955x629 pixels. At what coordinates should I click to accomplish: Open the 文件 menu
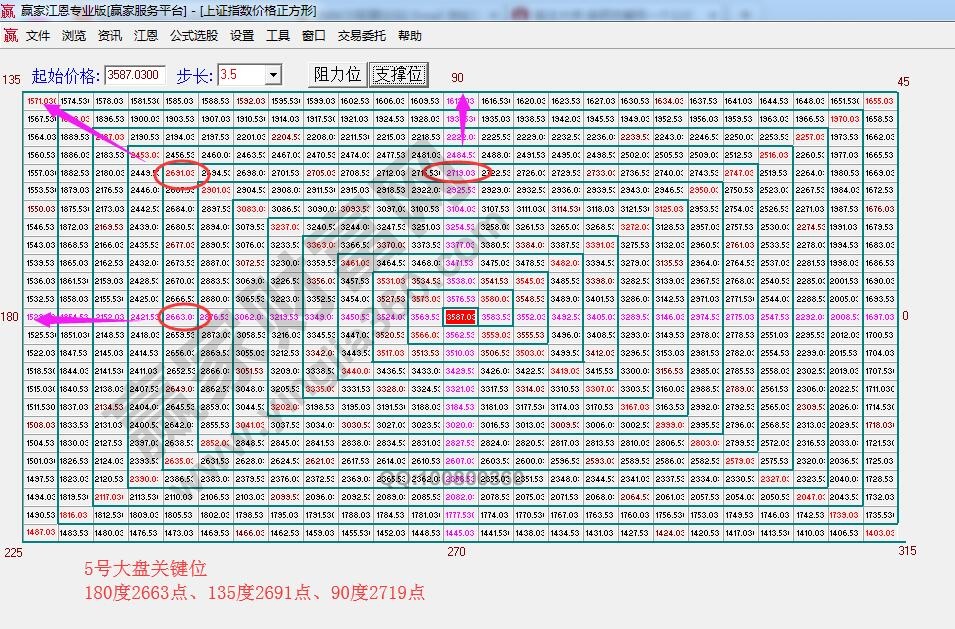tap(38, 35)
